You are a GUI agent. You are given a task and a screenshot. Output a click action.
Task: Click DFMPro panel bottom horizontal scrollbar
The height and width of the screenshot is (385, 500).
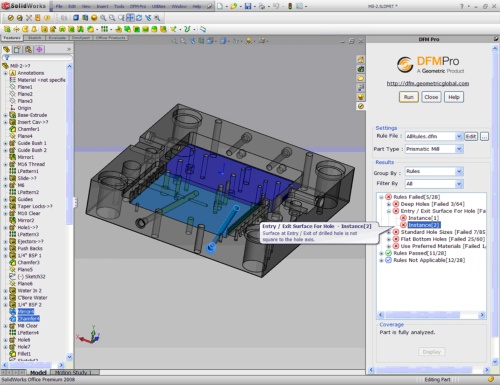point(429,370)
